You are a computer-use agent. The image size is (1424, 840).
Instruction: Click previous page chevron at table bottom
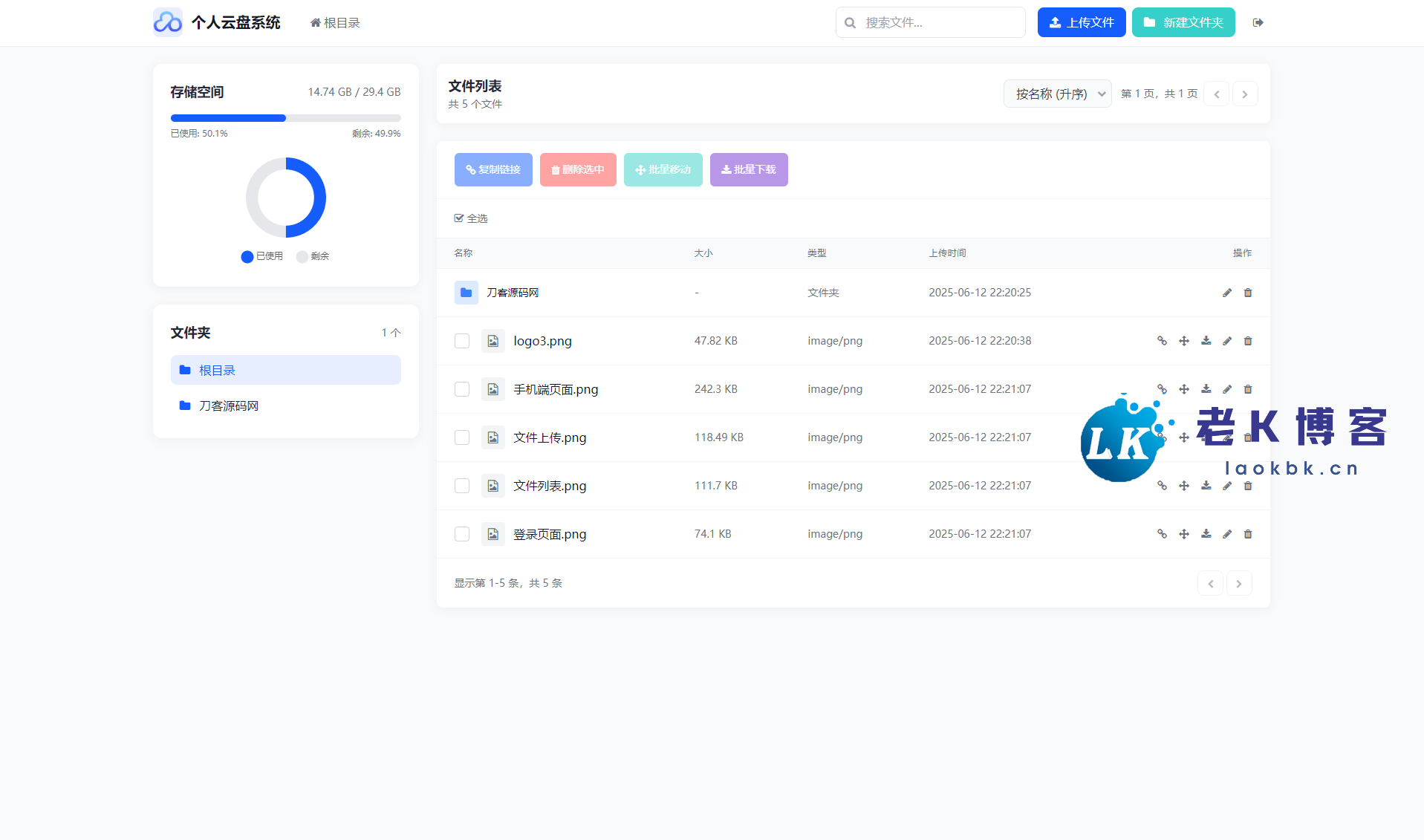pos(1210,583)
